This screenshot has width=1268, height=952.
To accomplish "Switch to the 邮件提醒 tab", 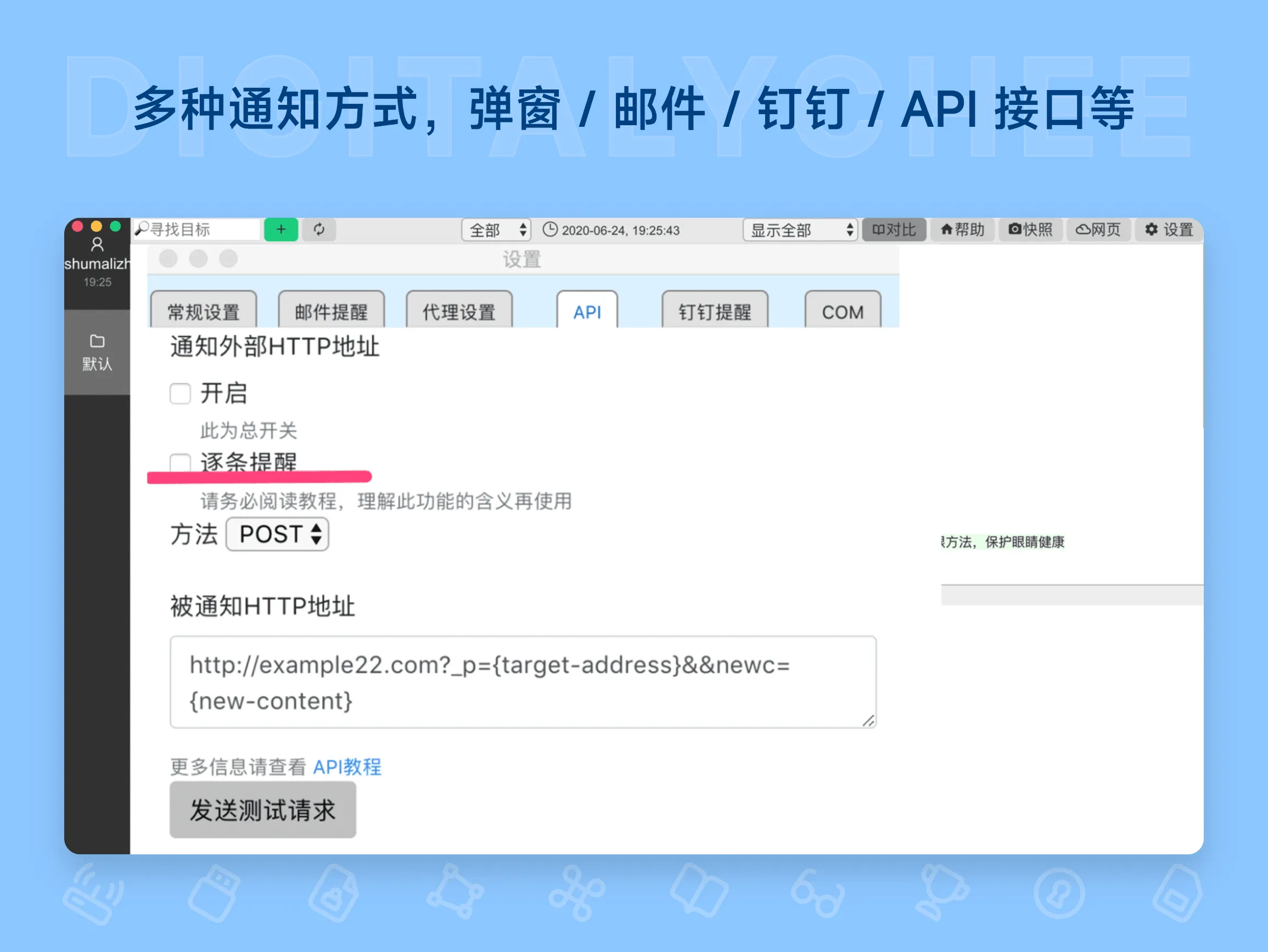I will 332,311.
